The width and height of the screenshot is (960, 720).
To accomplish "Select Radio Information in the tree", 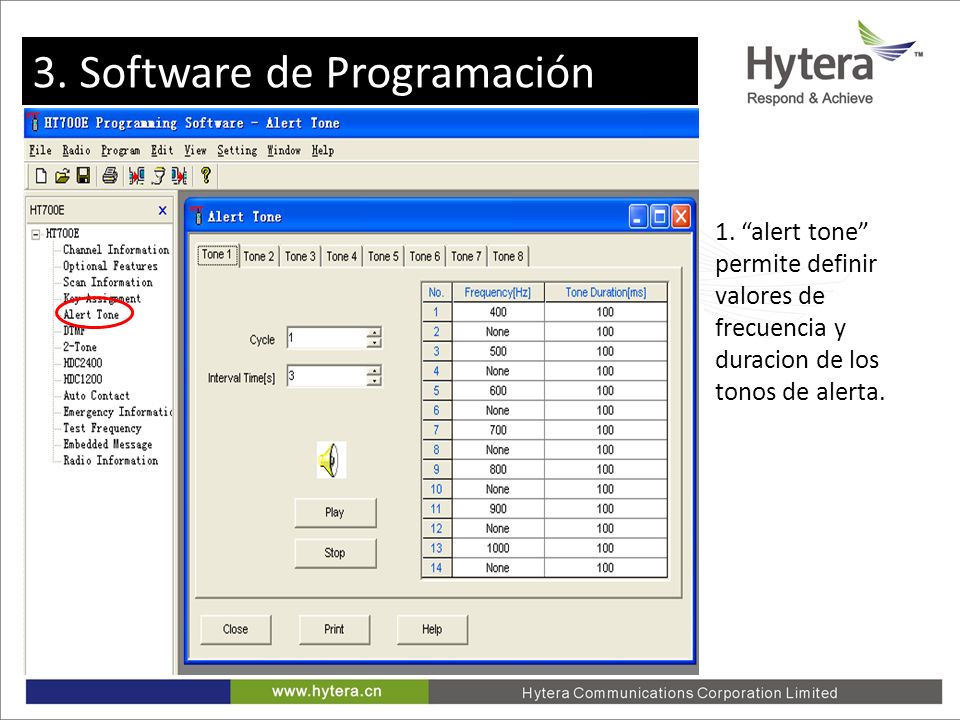I will click(x=111, y=460).
